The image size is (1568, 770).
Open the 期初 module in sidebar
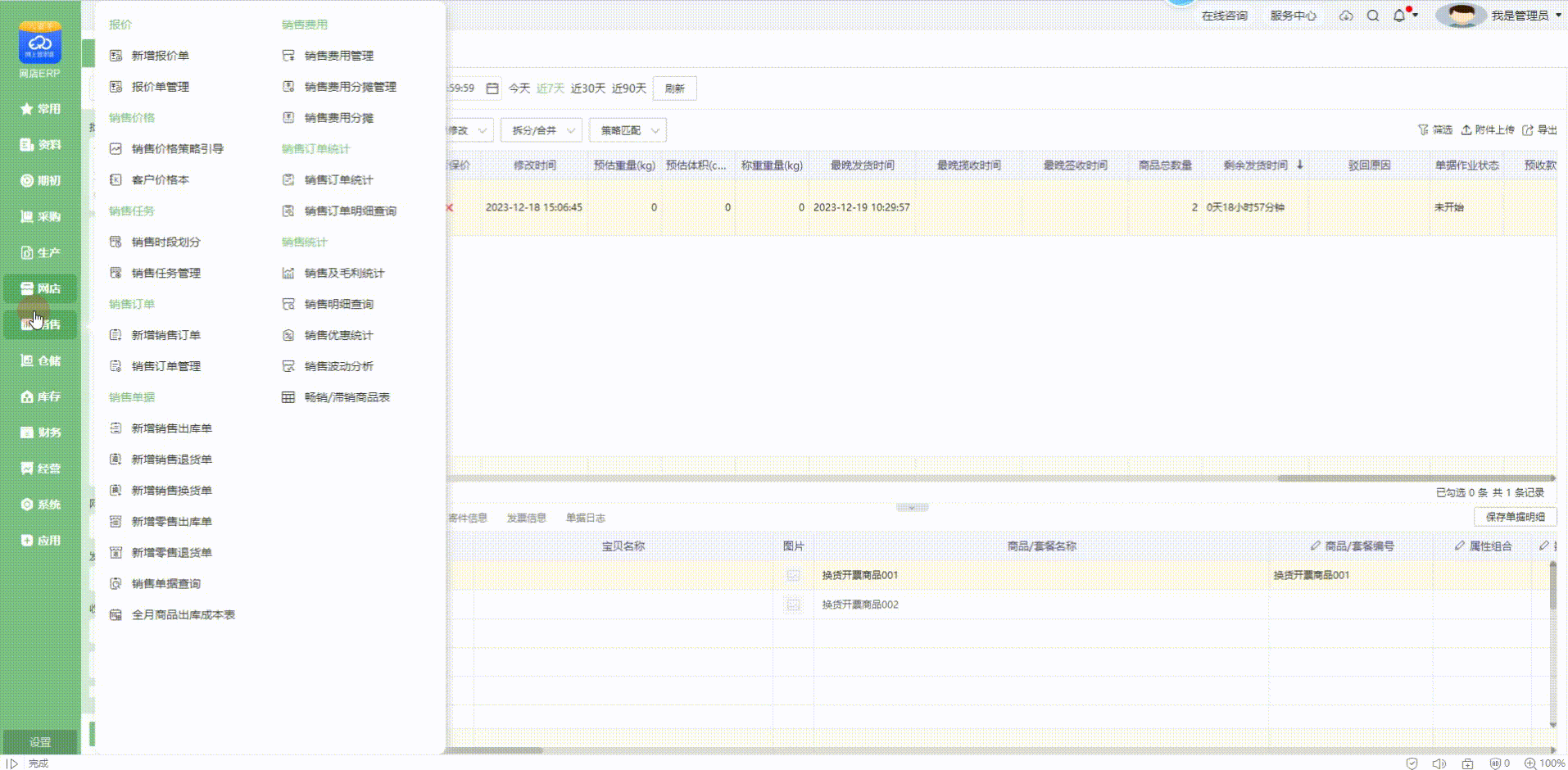[x=40, y=181]
